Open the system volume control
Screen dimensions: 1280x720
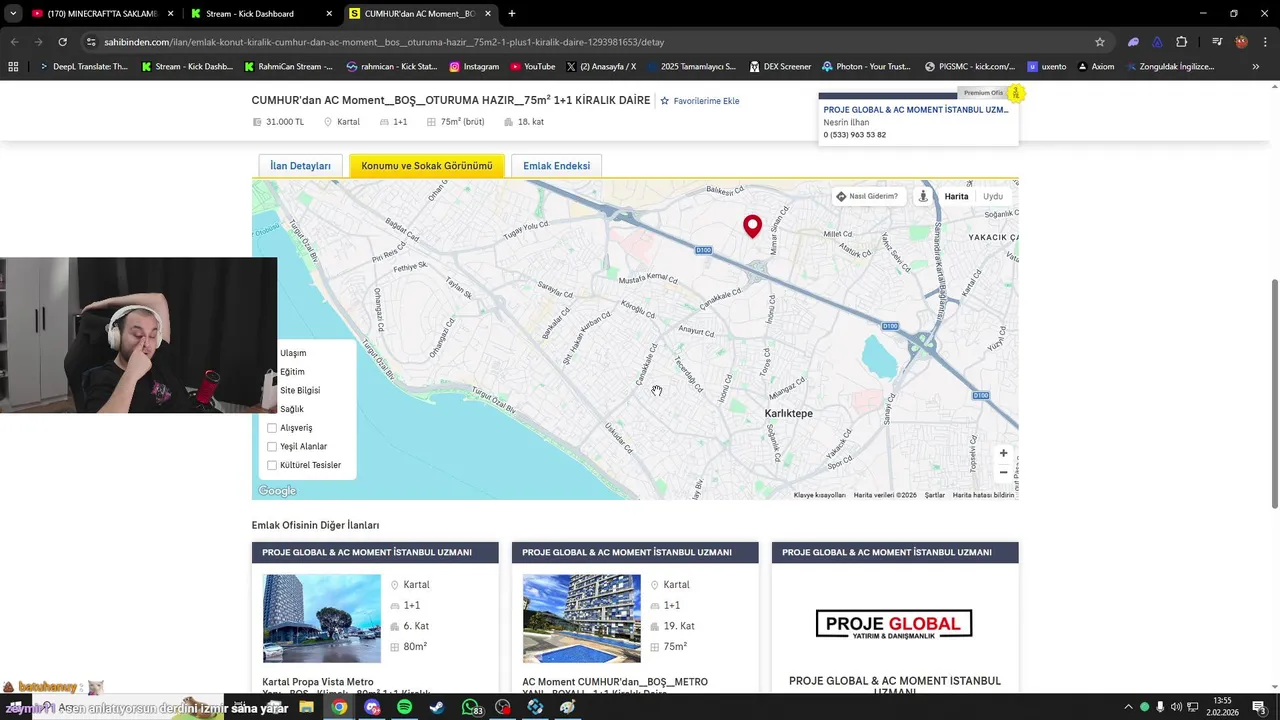1177,707
